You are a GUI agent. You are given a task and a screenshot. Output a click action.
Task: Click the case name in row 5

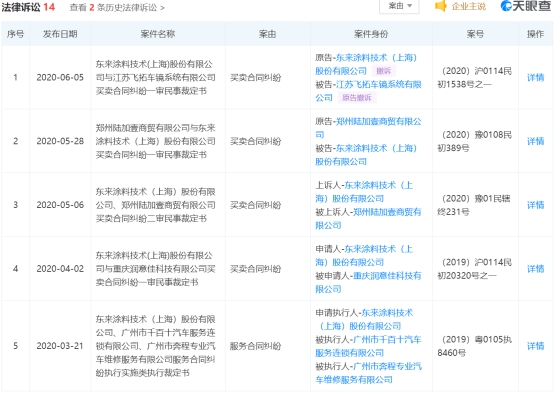click(155, 346)
